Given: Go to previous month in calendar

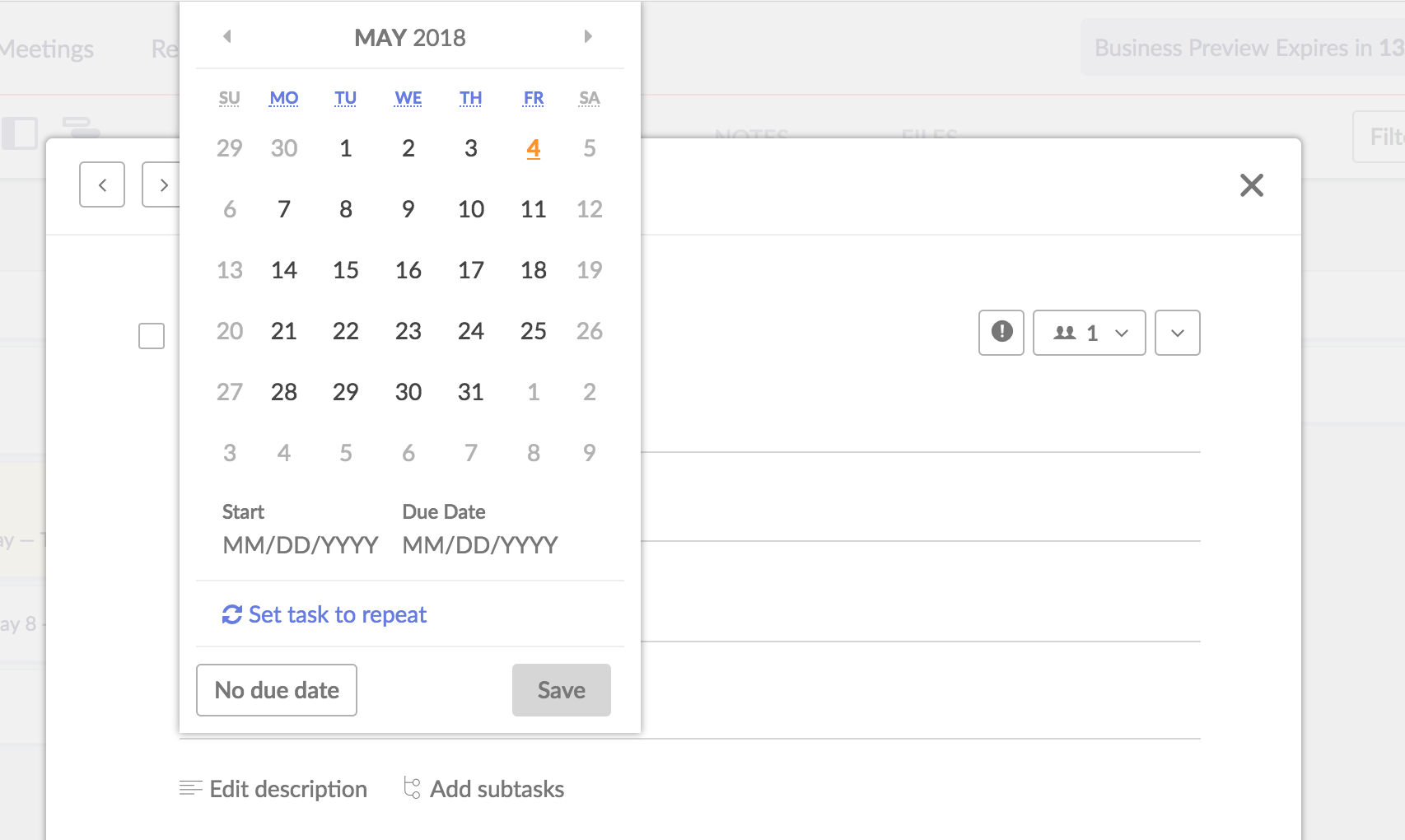Looking at the screenshot, I should tap(227, 36).
